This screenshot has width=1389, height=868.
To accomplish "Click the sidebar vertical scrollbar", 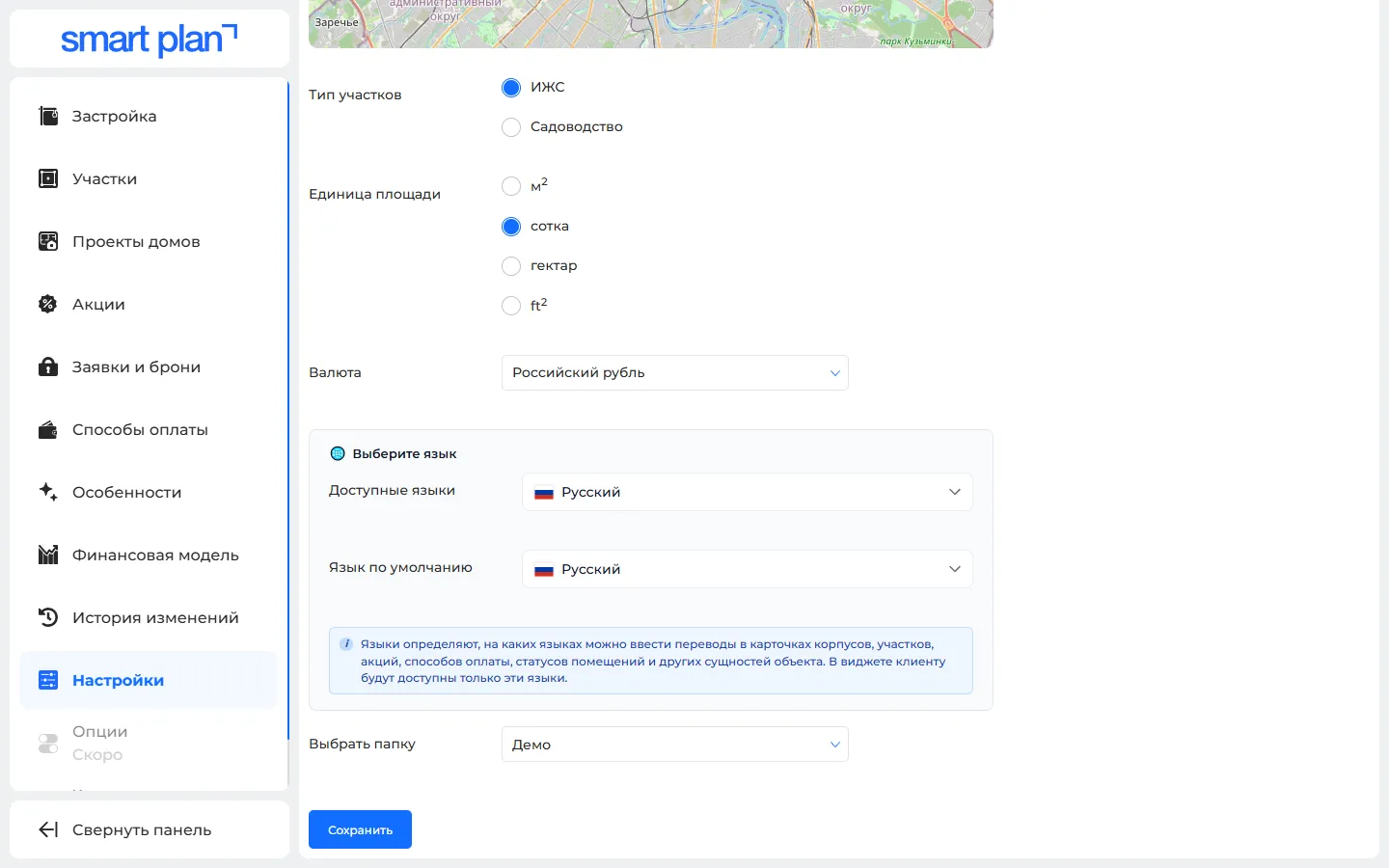I will [x=287, y=410].
